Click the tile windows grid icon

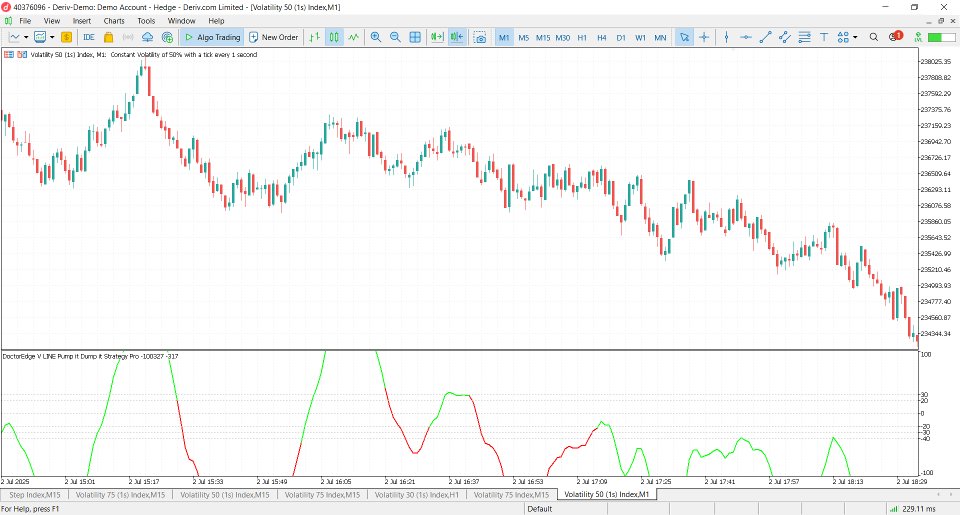coord(415,37)
